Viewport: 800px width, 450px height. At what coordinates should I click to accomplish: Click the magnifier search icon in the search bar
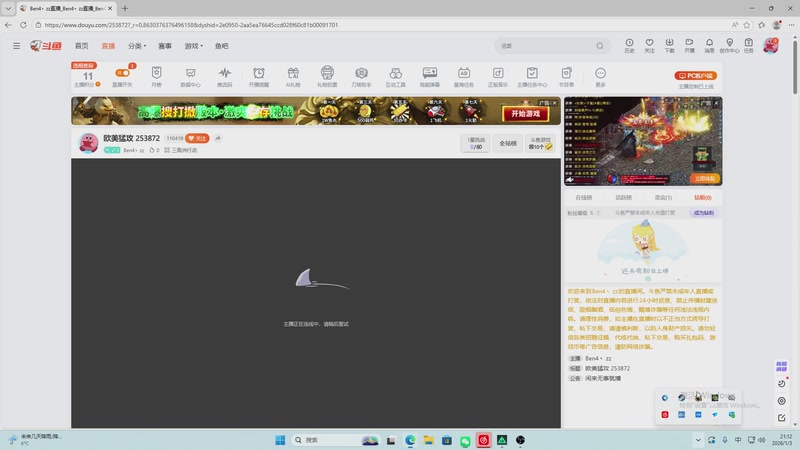[600, 46]
